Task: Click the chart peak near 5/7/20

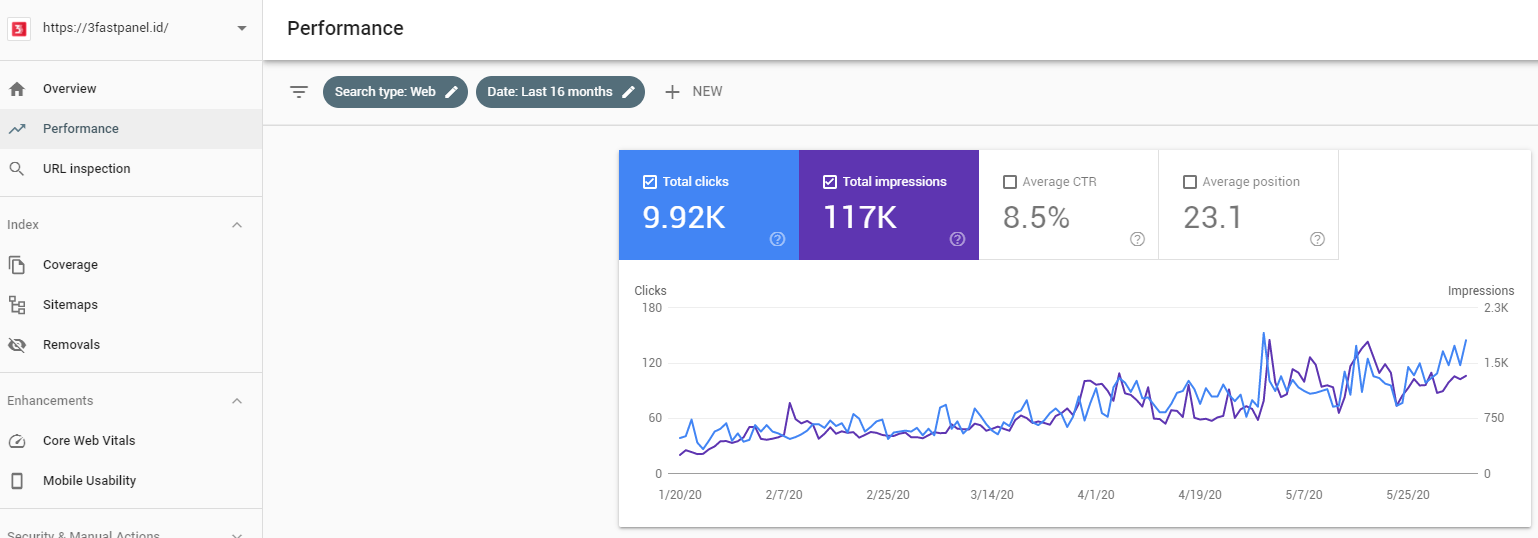Action: coord(1264,334)
